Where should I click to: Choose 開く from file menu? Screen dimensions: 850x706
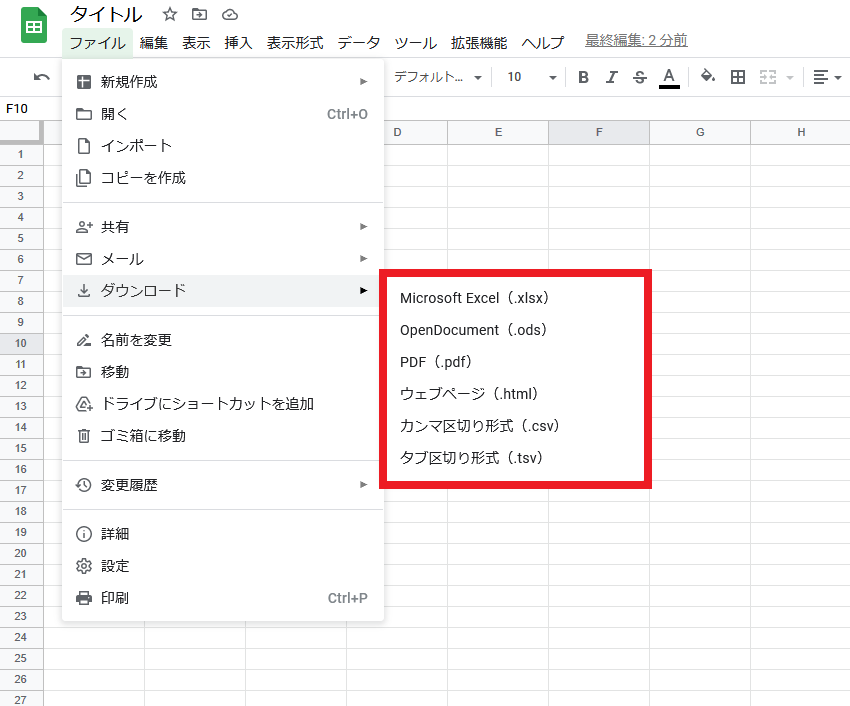point(223,114)
